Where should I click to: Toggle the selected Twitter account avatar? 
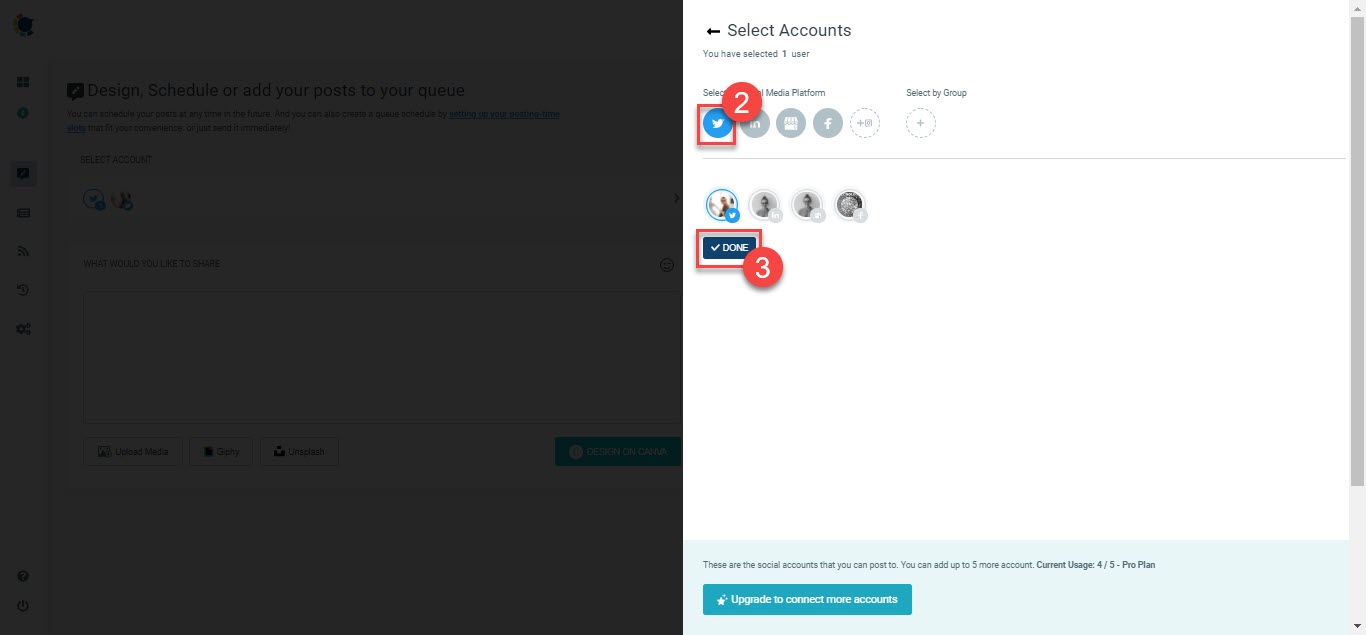722,205
